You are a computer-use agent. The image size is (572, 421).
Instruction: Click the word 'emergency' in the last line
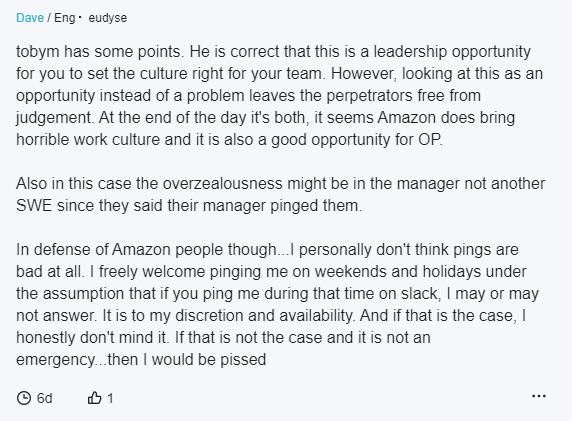click(x=55, y=360)
